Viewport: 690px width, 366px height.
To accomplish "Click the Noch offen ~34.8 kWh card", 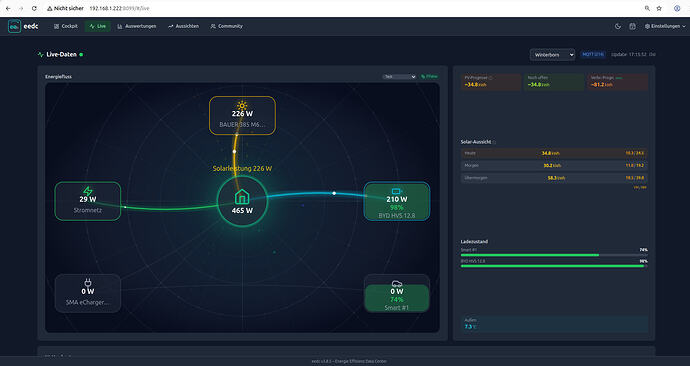I will 554,81.
